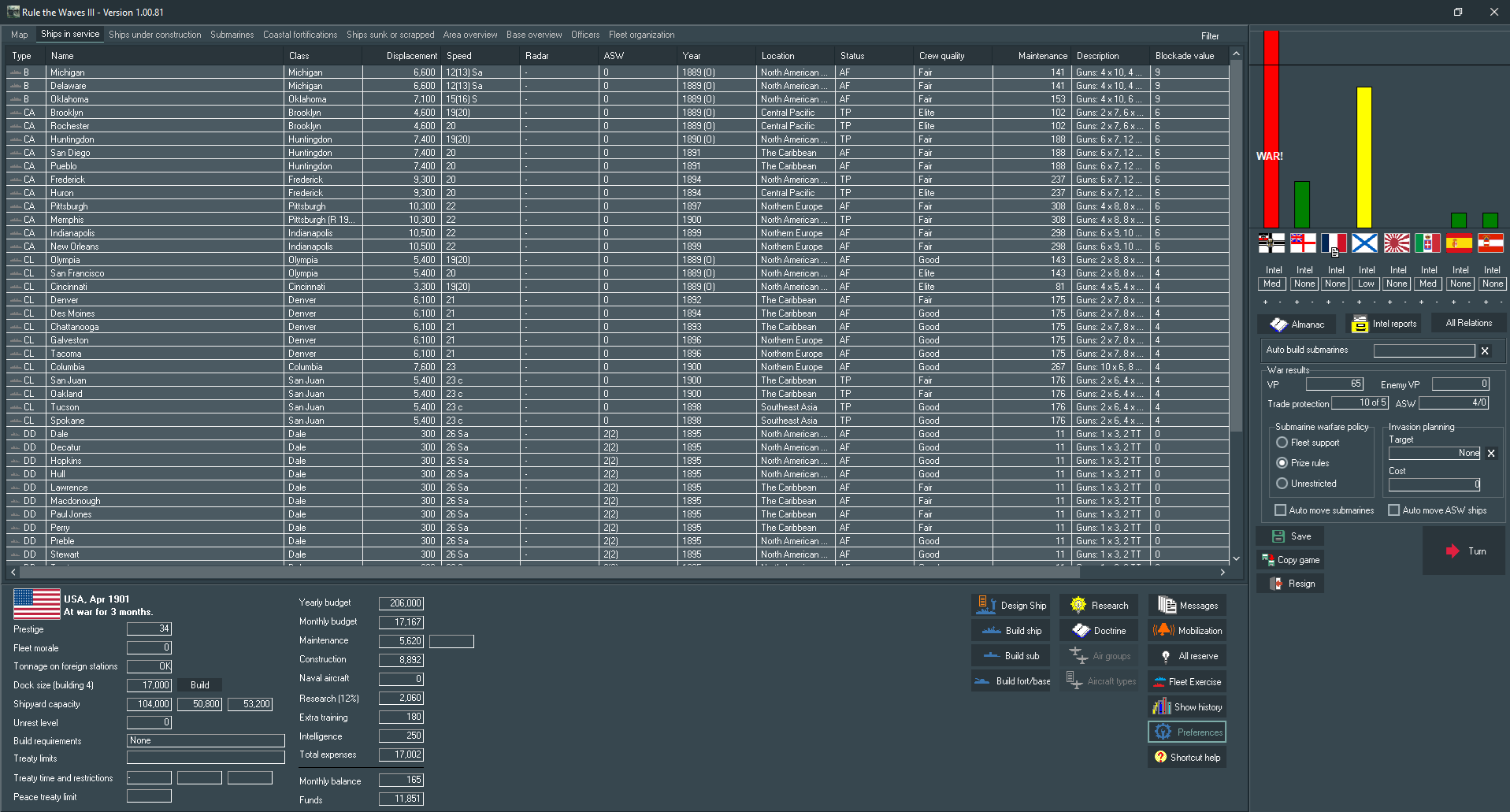Select Unrestricted submarine warfare policy

1282,484
